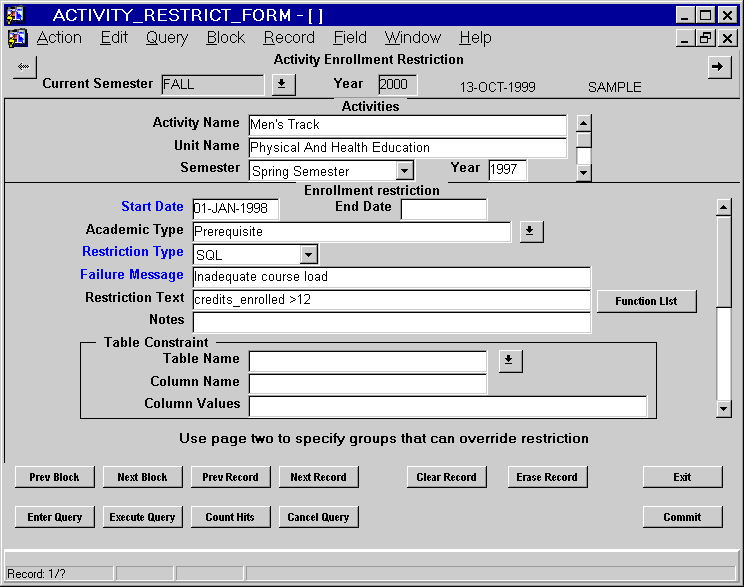Focus the Failure Message field

click(392, 277)
